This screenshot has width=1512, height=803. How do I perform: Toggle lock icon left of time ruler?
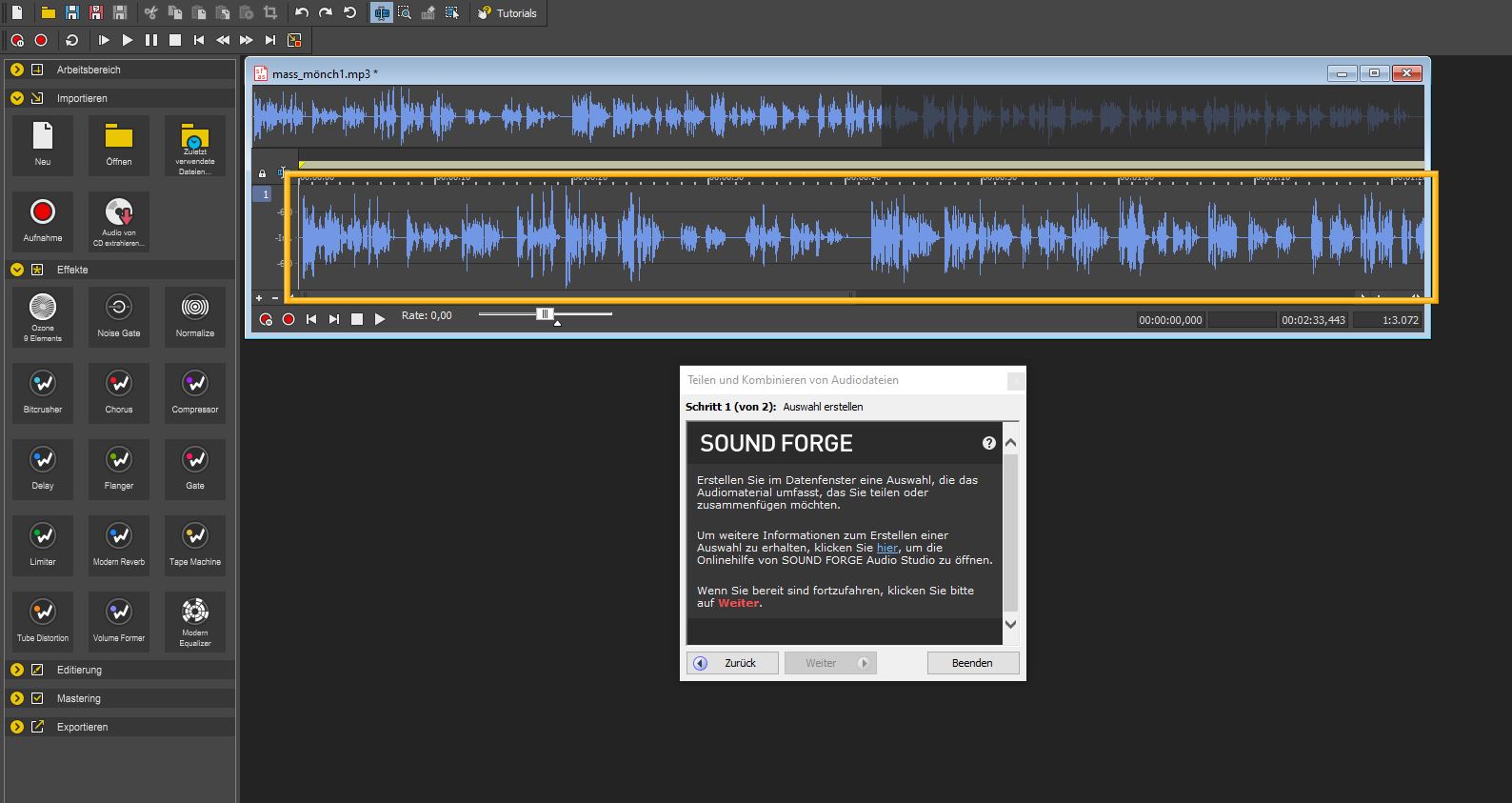pyautogui.click(x=263, y=173)
